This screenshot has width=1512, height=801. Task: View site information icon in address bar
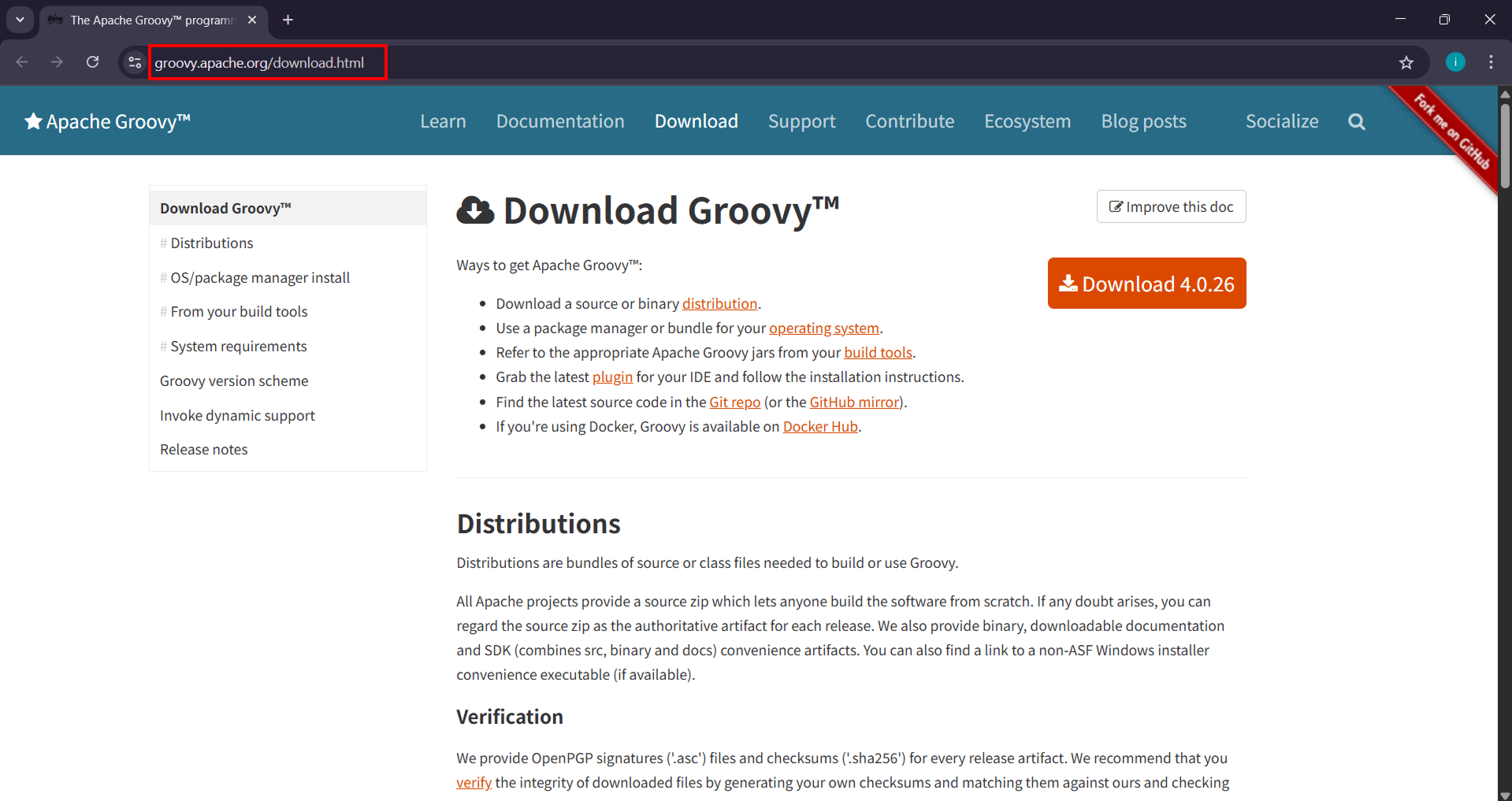tap(135, 62)
